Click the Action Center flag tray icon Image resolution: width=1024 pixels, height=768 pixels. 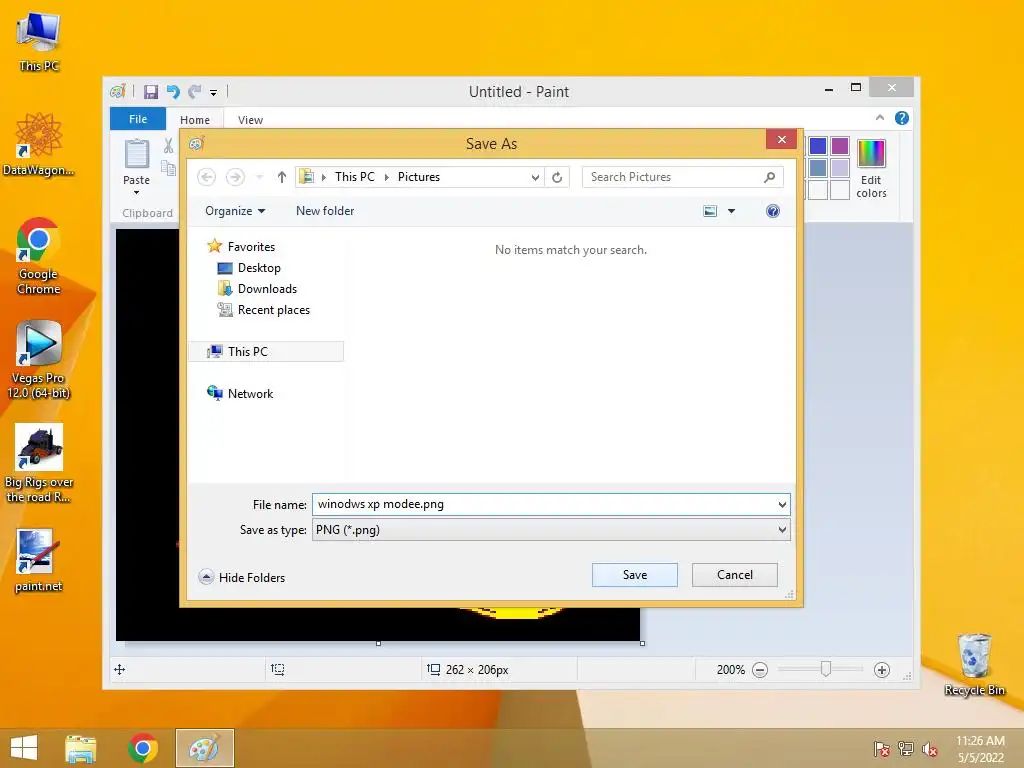[881, 749]
